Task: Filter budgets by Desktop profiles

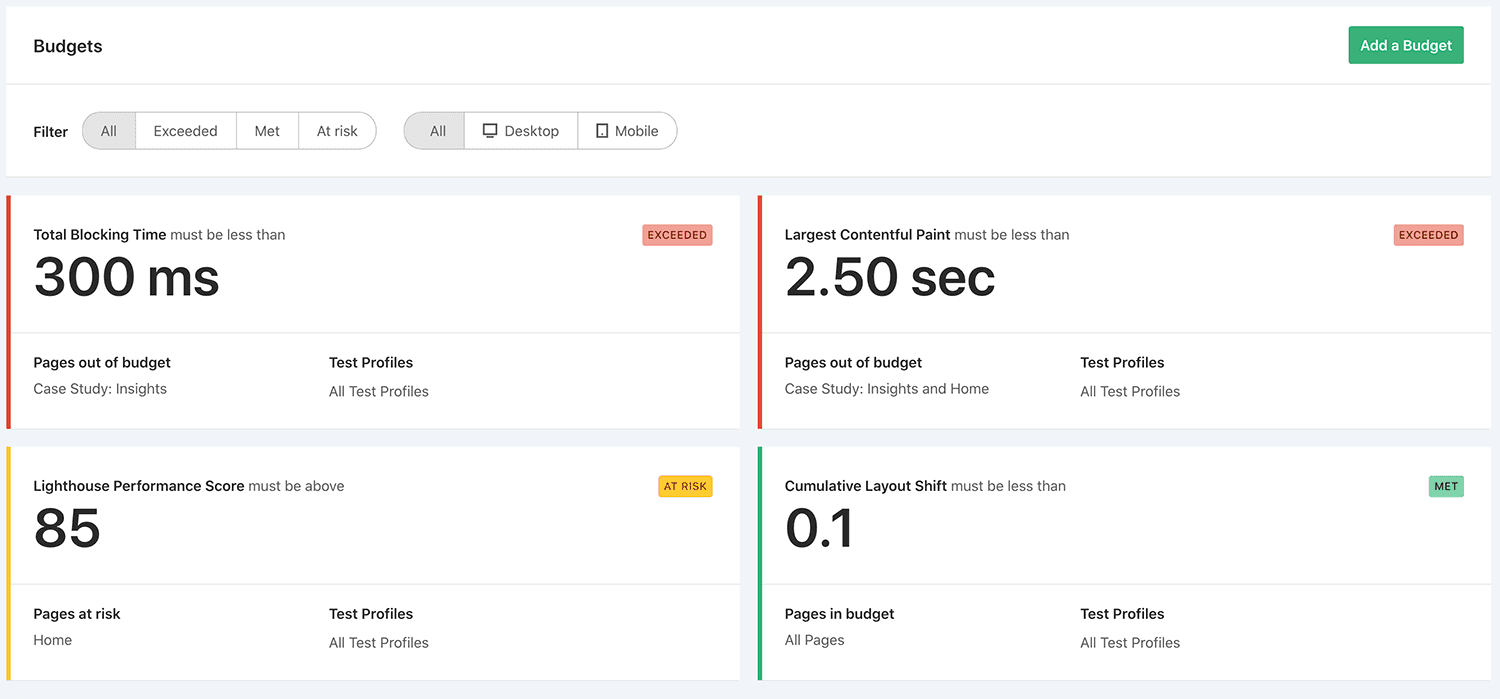Action: (520, 130)
